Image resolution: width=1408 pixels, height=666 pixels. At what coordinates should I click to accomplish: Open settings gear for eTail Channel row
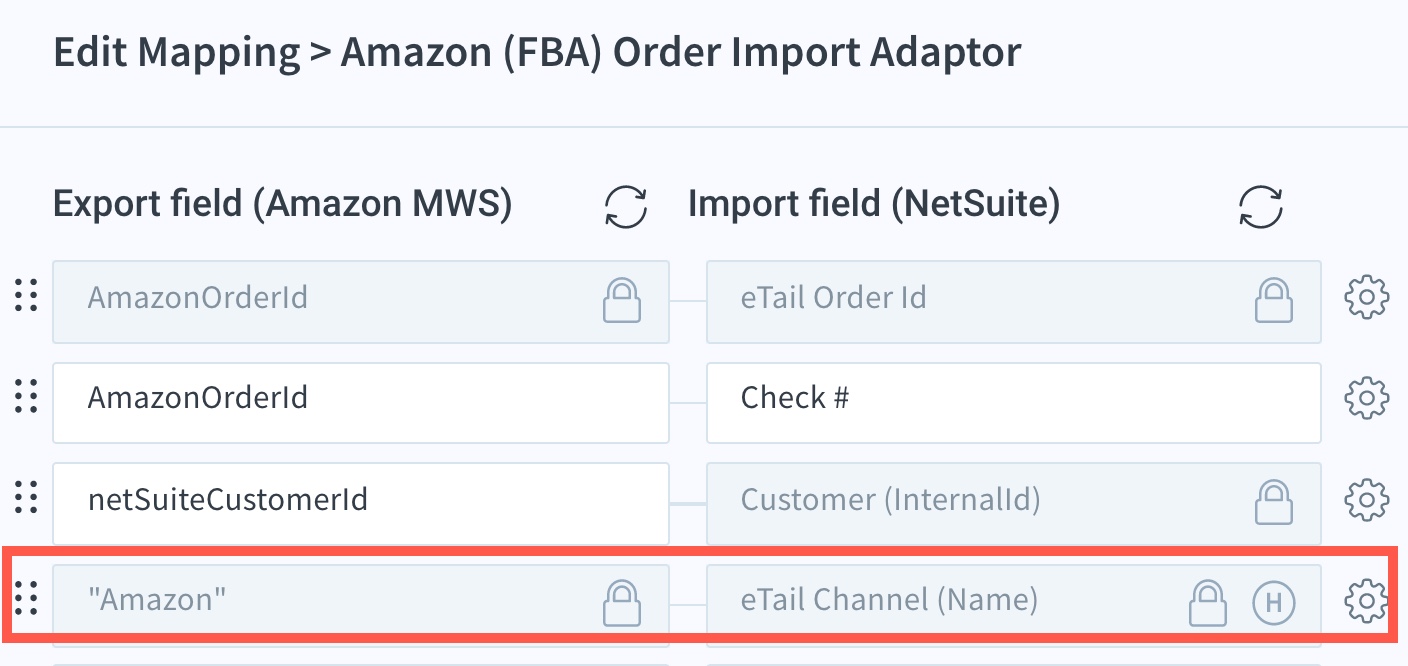pyautogui.click(x=1366, y=600)
